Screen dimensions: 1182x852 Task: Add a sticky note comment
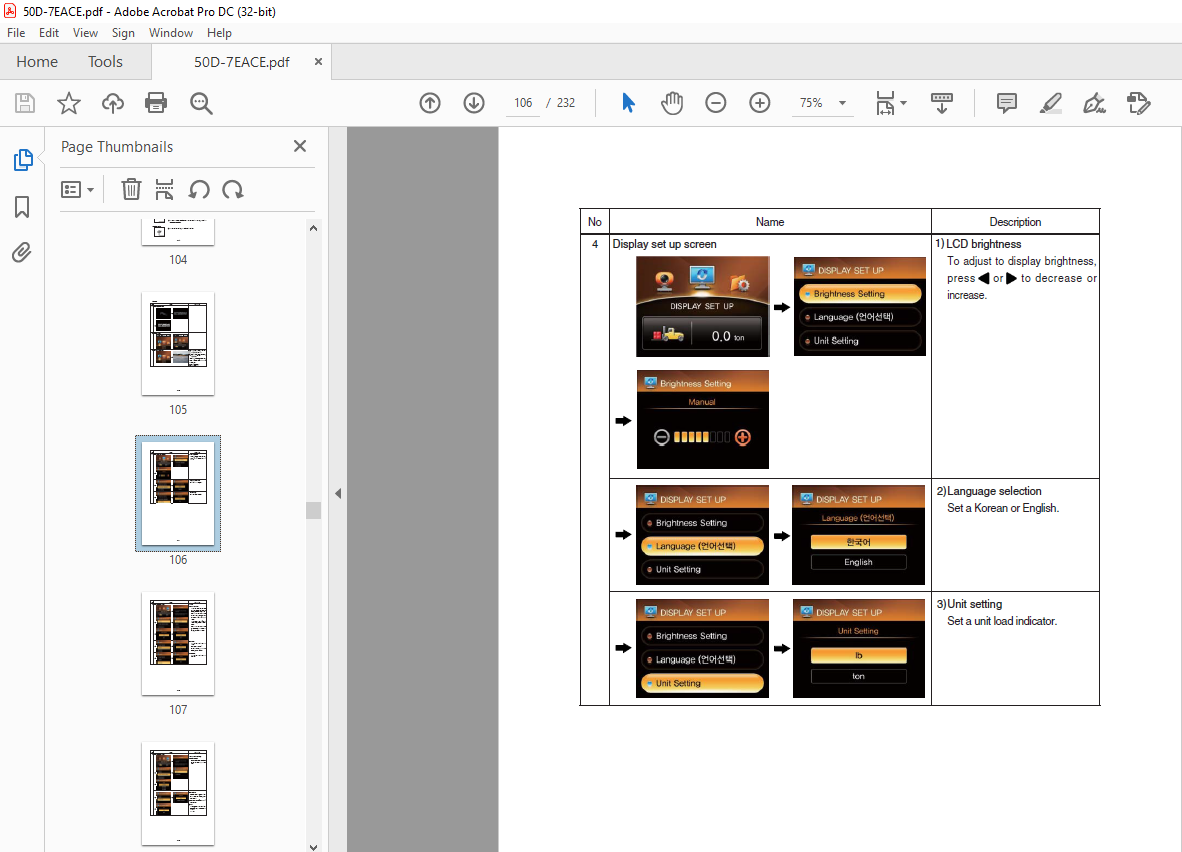pos(1006,103)
